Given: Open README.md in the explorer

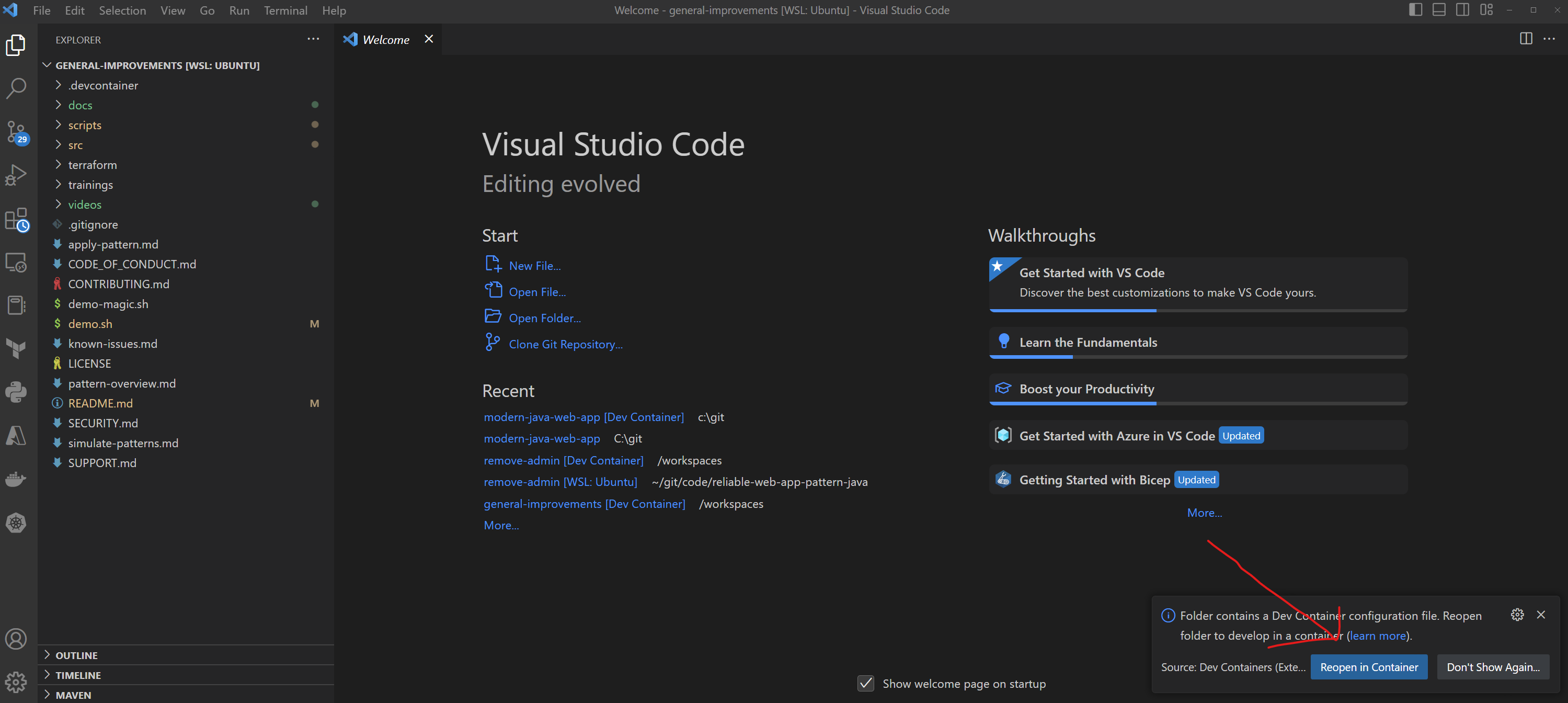Looking at the screenshot, I should (100, 403).
